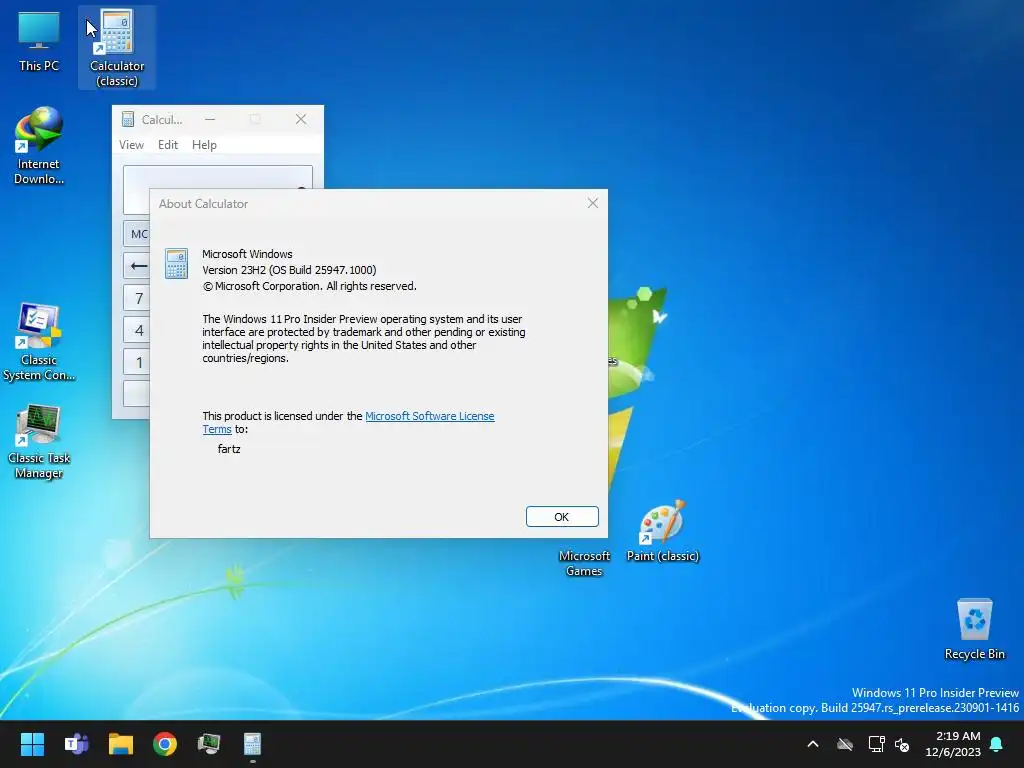The width and height of the screenshot is (1024, 768).
Task: Open Paint (classic) desktop shortcut
Action: pyautogui.click(x=662, y=531)
